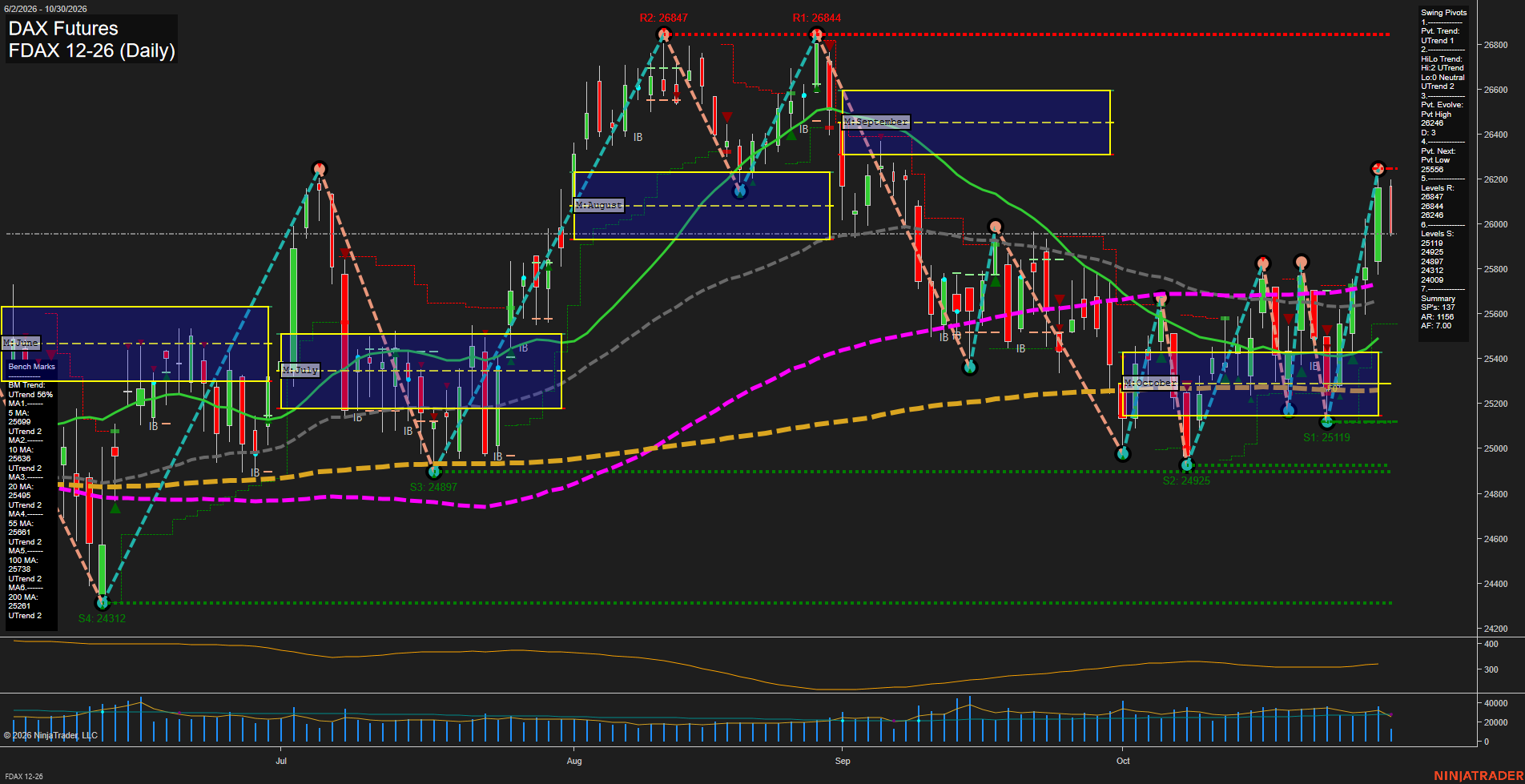Viewport: 1525px width, 784px height.
Task: Click the 26000 price axis label
Action: pyautogui.click(x=1496, y=224)
